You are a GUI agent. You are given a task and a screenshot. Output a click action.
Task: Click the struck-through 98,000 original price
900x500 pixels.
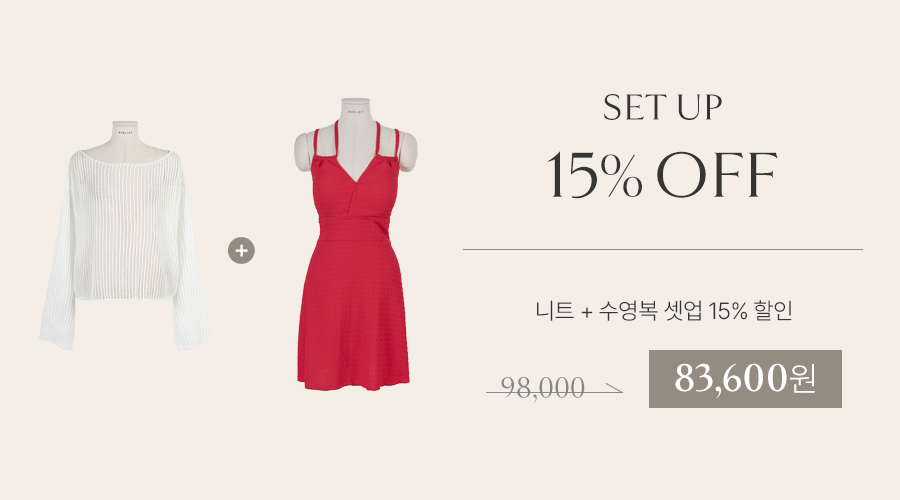pos(542,388)
